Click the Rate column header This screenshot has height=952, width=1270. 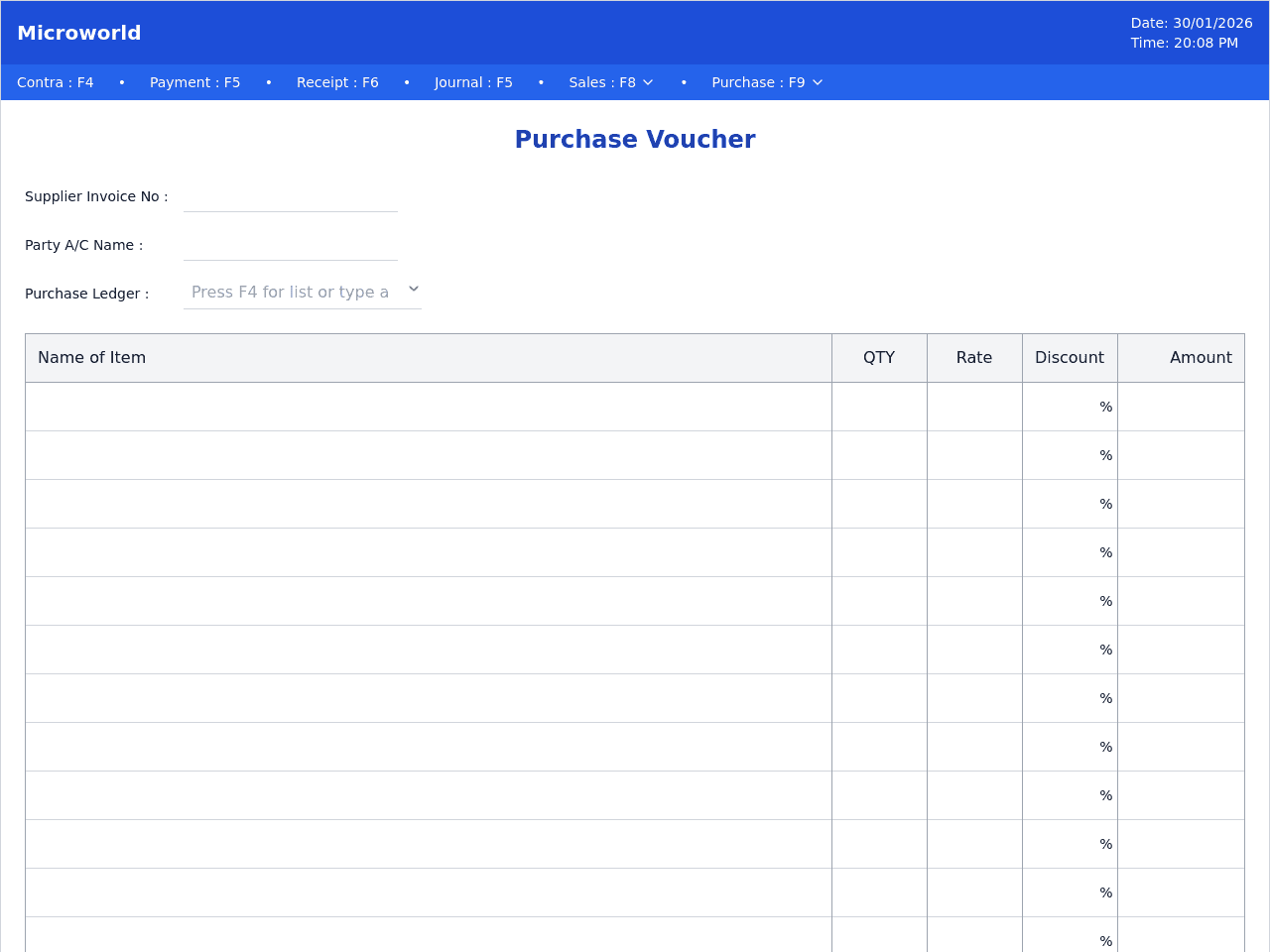click(974, 358)
